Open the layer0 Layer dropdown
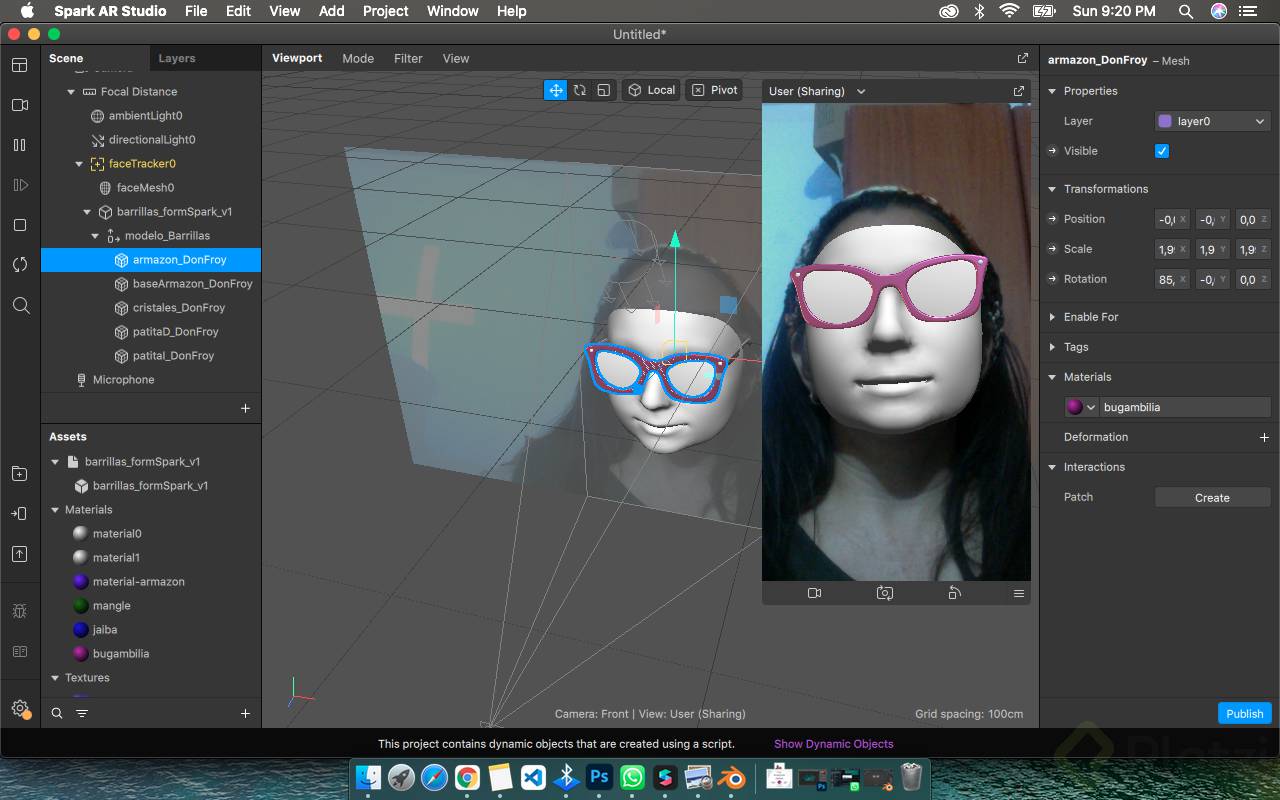The width and height of the screenshot is (1280, 800). [1212, 121]
